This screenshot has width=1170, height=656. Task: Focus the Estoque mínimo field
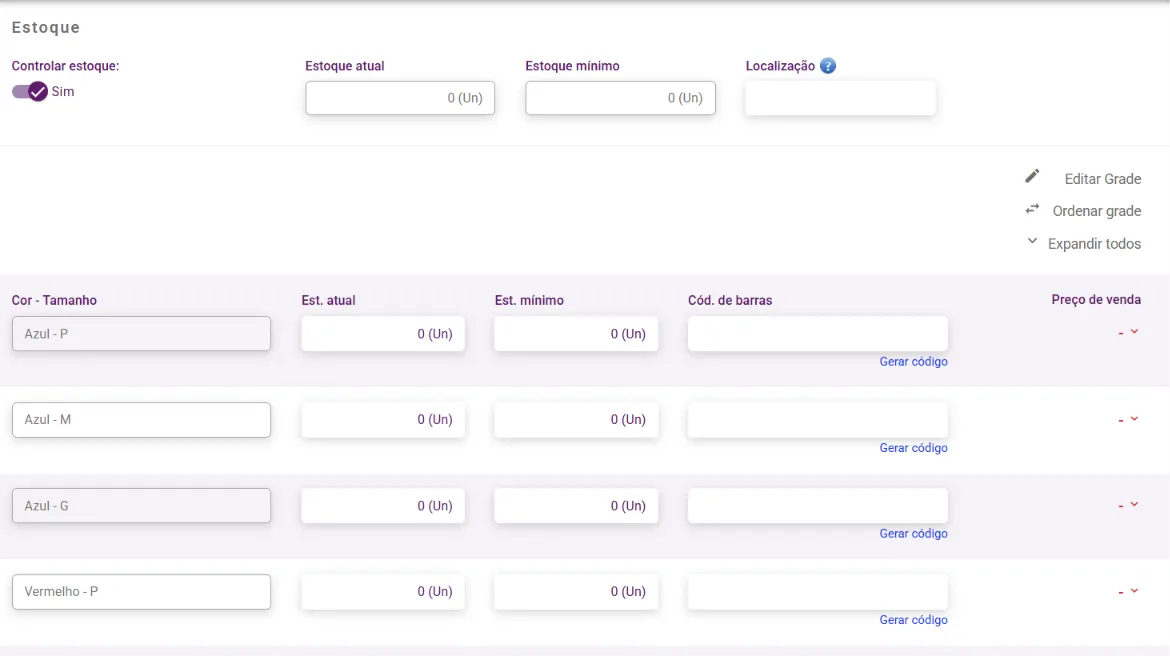pyautogui.click(x=620, y=98)
